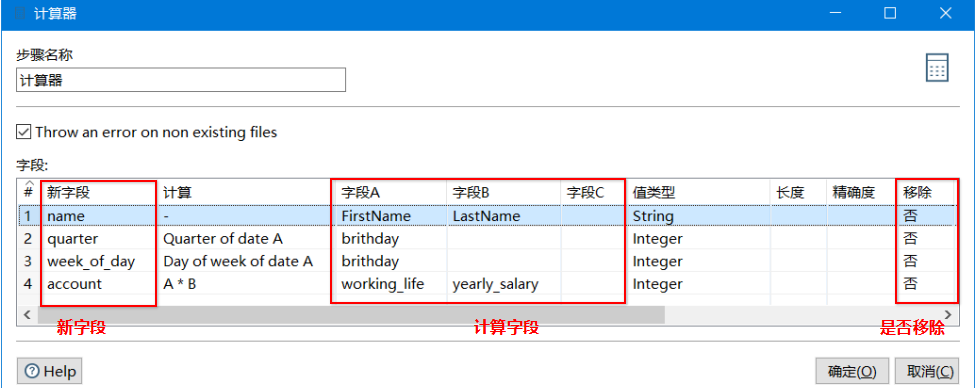Click the horizontal scrollbar right arrow

tap(948, 315)
